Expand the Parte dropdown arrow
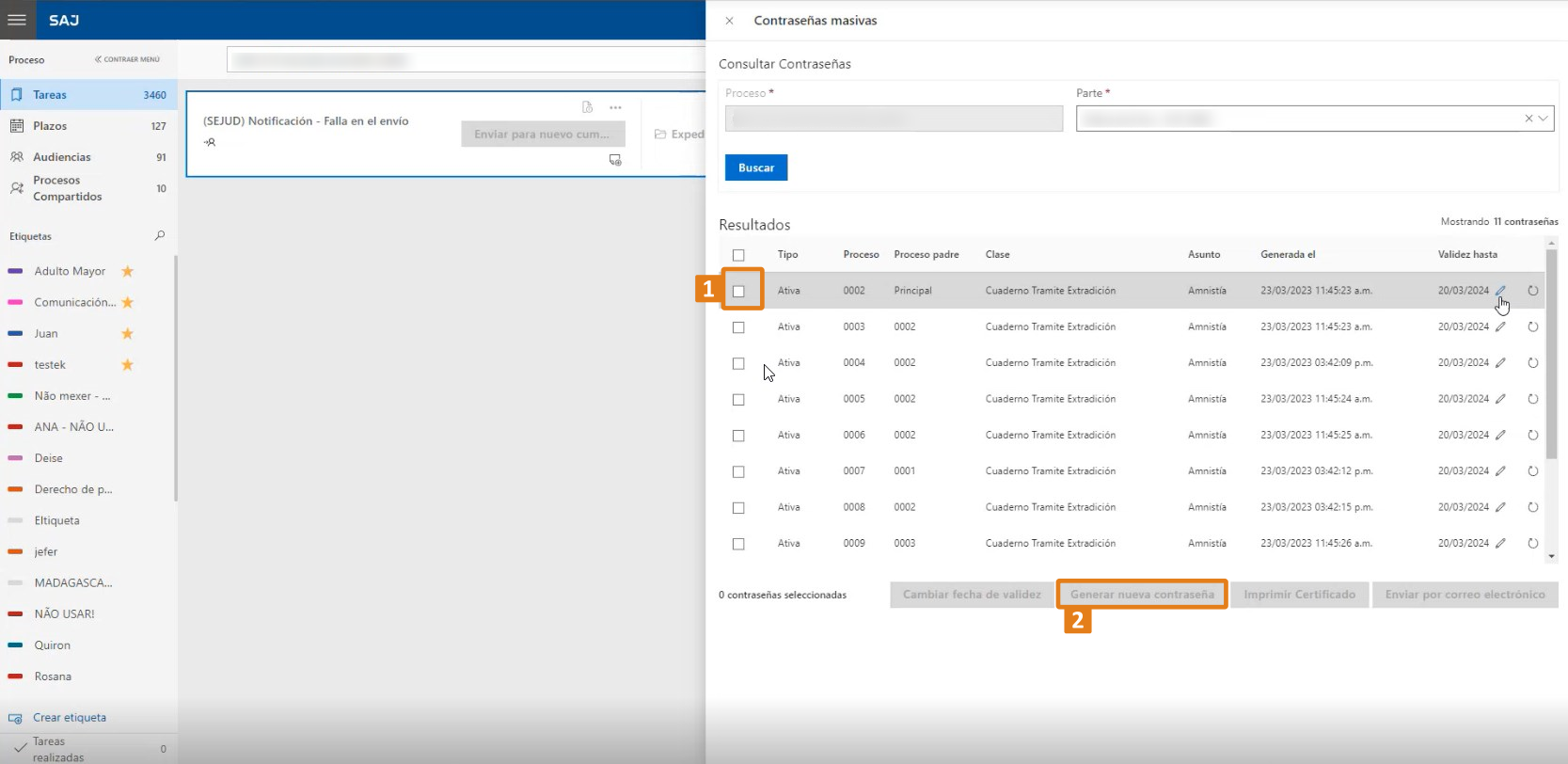The height and width of the screenshot is (764, 1568). (x=1544, y=119)
